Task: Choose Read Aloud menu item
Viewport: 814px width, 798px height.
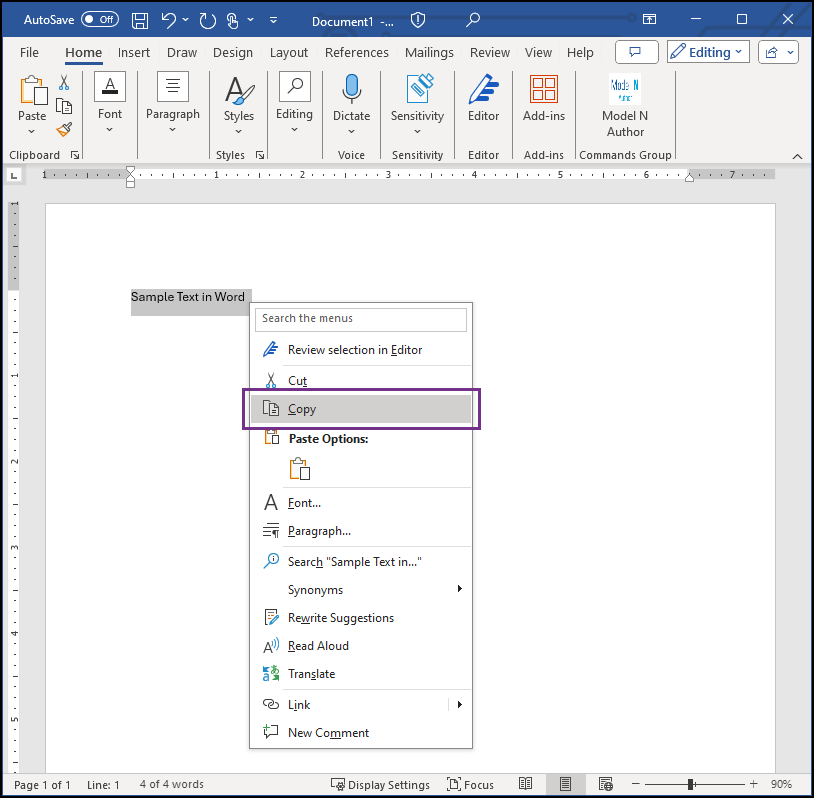Action: pos(361,646)
